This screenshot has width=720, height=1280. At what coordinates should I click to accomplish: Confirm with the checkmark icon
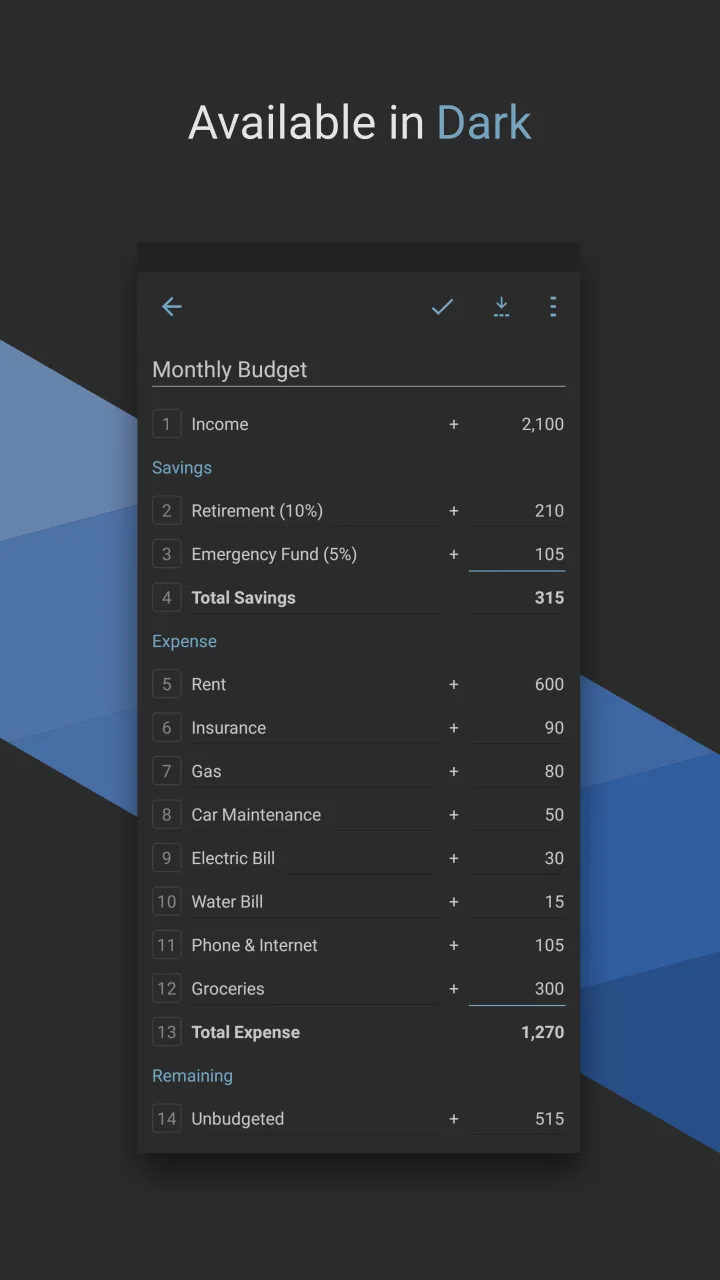coord(442,307)
